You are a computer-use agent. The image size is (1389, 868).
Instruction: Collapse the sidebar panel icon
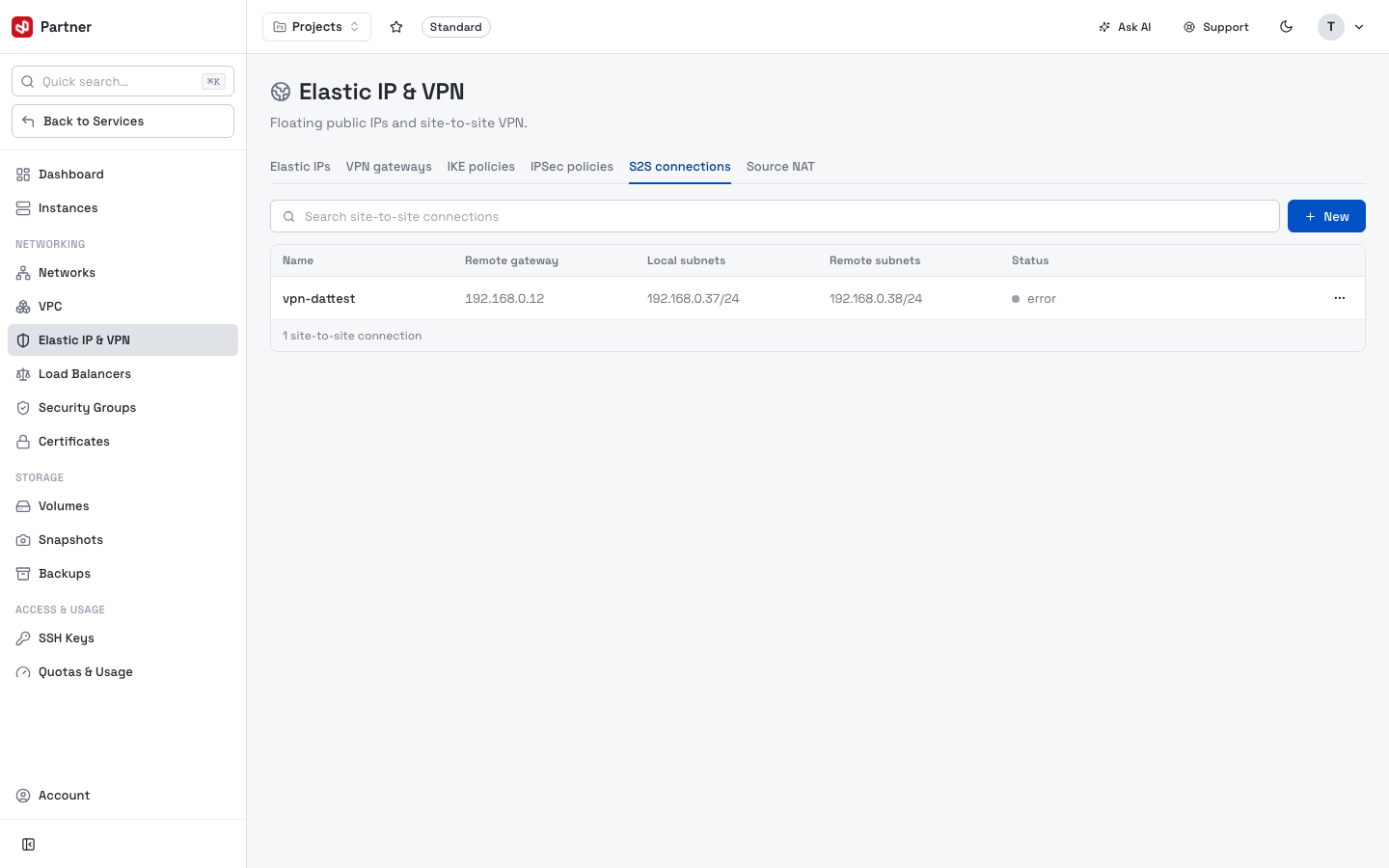[x=29, y=845]
